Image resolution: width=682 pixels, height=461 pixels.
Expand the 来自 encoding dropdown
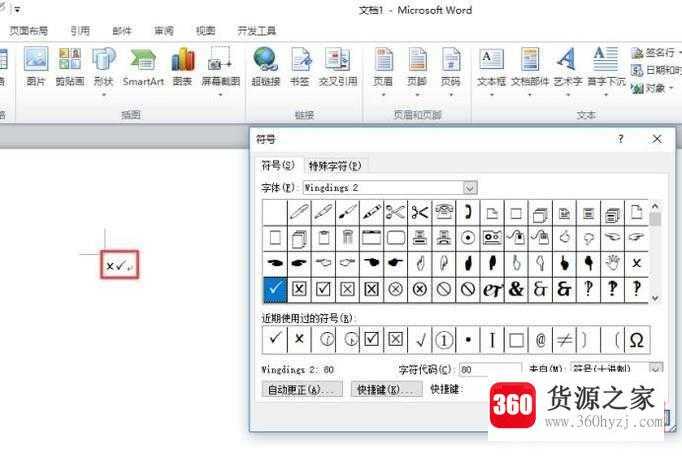pos(655,368)
